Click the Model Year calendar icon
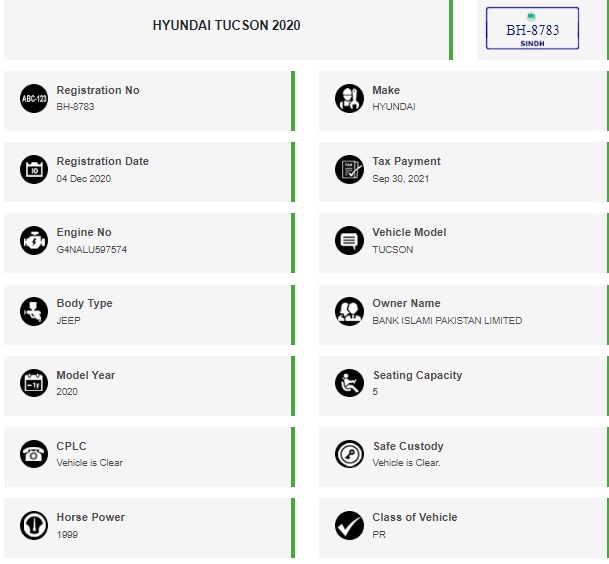This screenshot has width=609, height=564. pos(33,383)
